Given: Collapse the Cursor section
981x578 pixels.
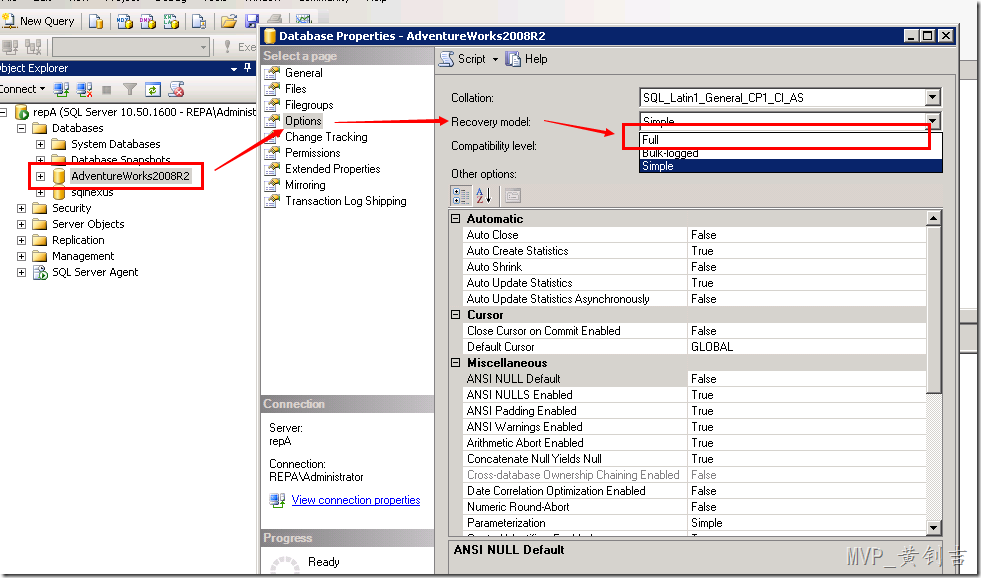Looking at the screenshot, I should pyautogui.click(x=455, y=315).
